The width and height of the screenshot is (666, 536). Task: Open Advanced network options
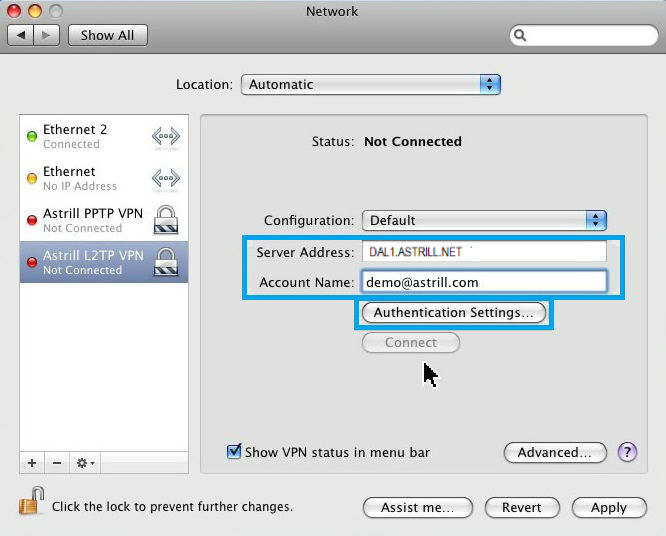[555, 452]
